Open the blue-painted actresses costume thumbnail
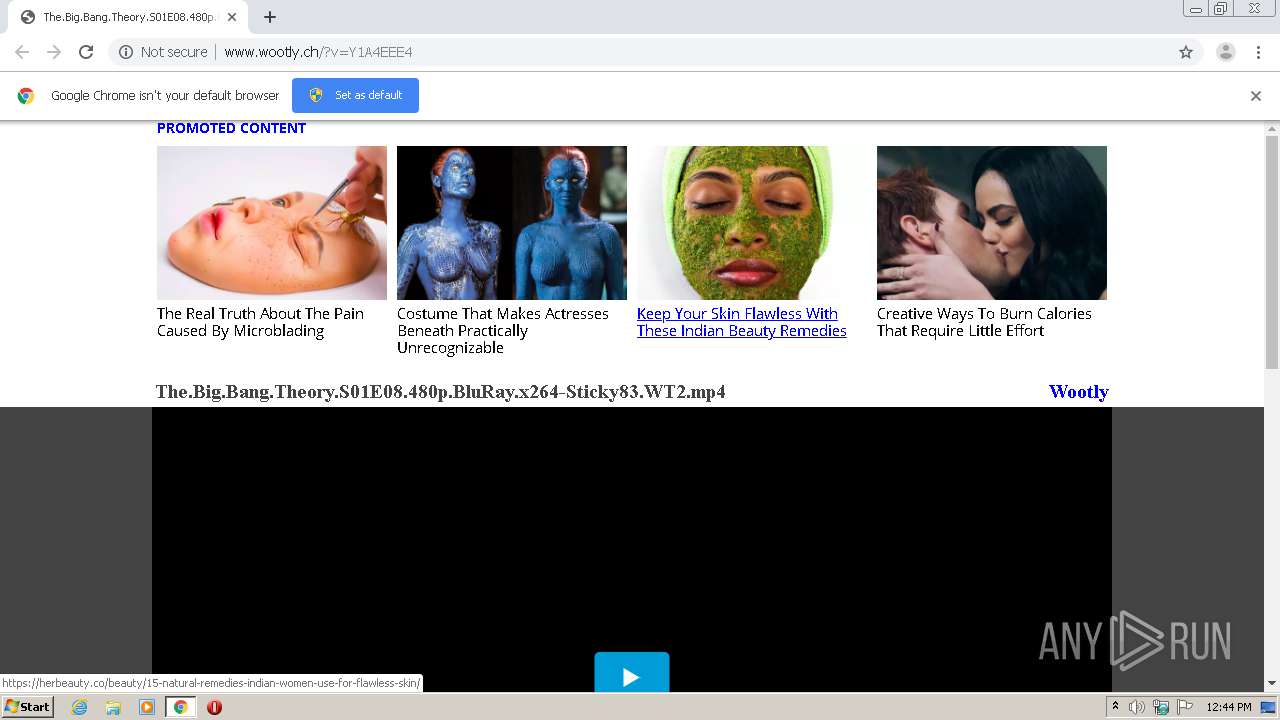 click(x=512, y=222)
